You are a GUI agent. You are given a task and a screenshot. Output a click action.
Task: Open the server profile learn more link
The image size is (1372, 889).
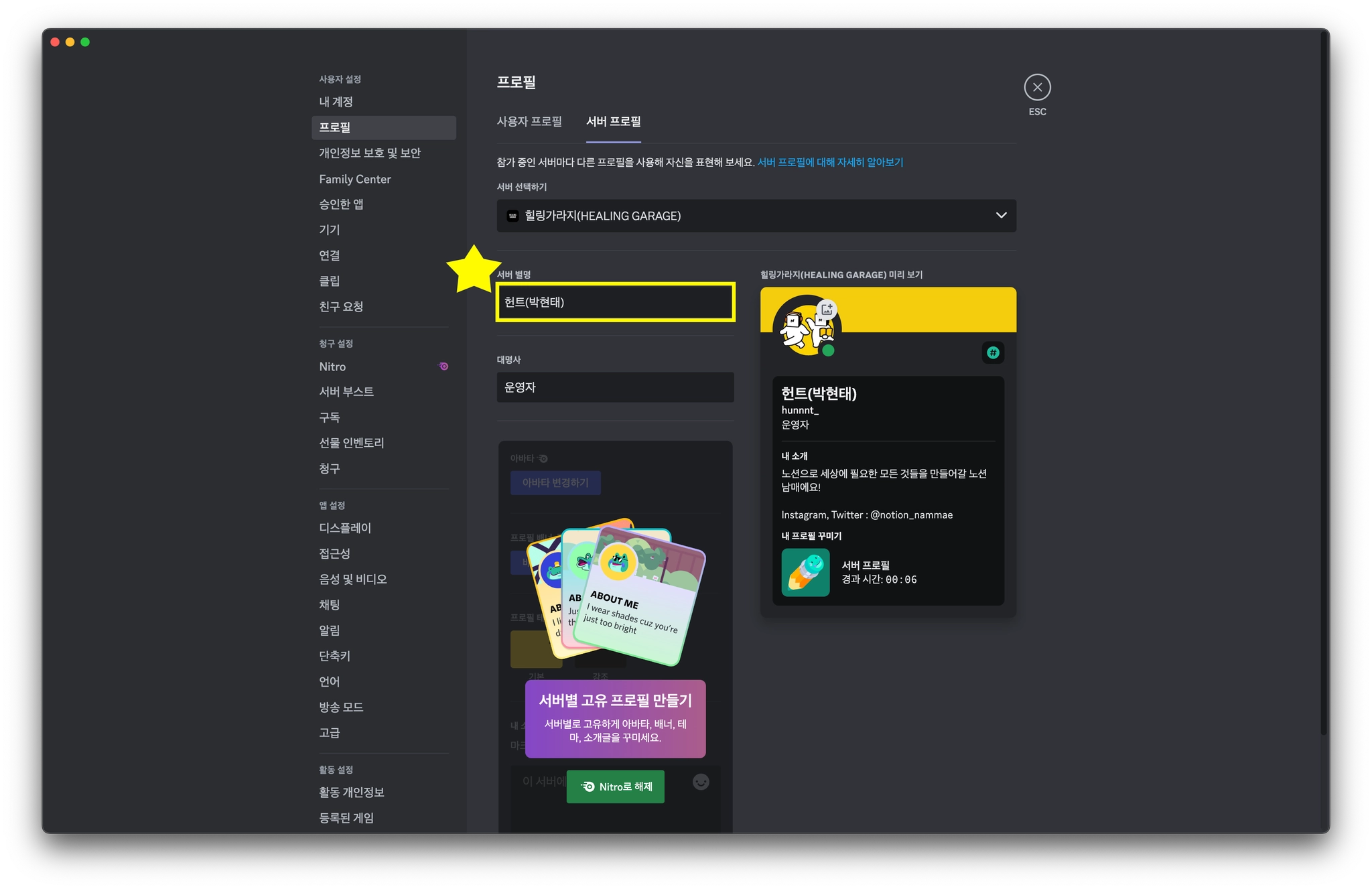pos(830,162)
